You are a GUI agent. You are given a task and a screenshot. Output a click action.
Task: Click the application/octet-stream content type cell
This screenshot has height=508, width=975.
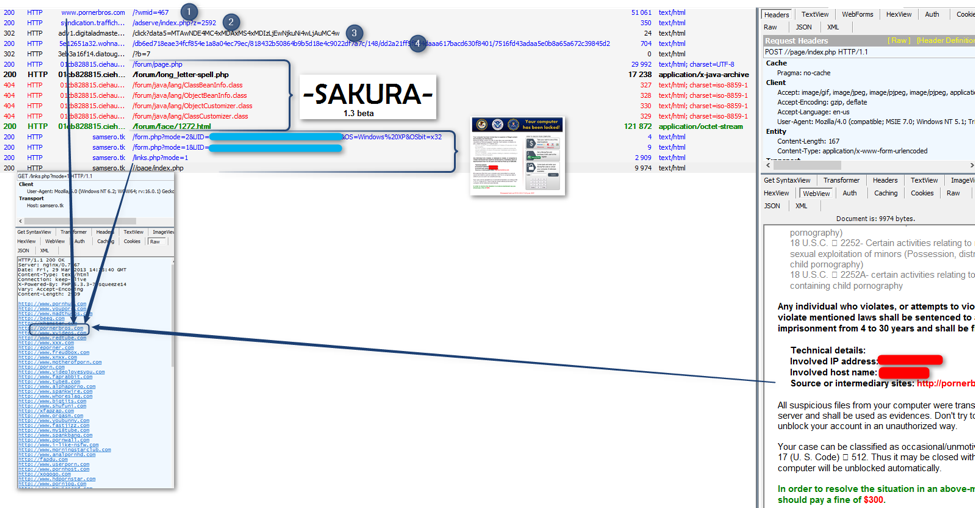700,126
